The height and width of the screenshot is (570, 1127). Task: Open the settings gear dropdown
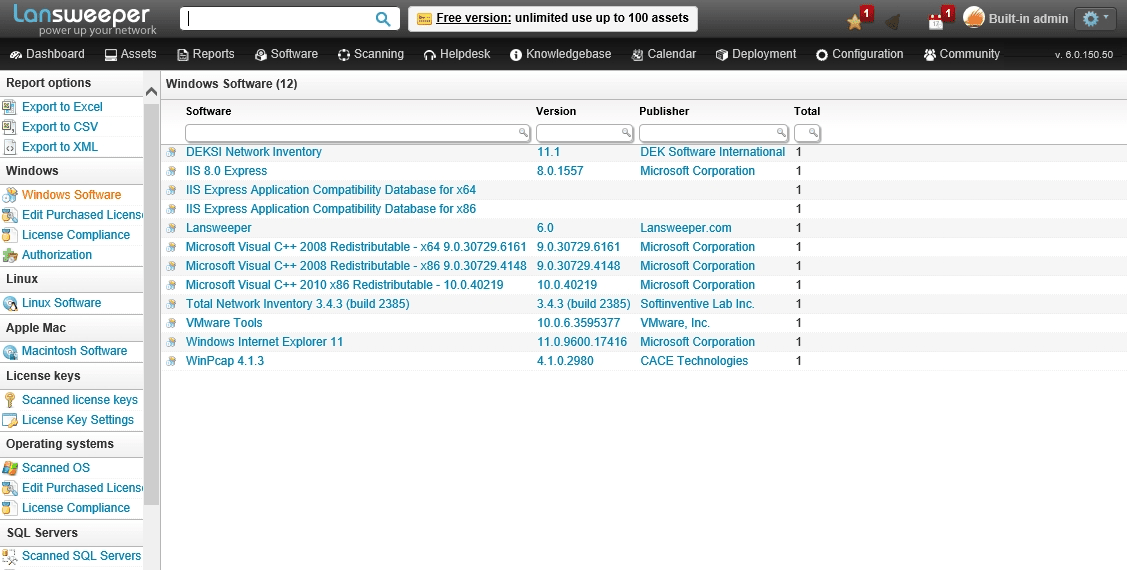[x=1095, y=19]
